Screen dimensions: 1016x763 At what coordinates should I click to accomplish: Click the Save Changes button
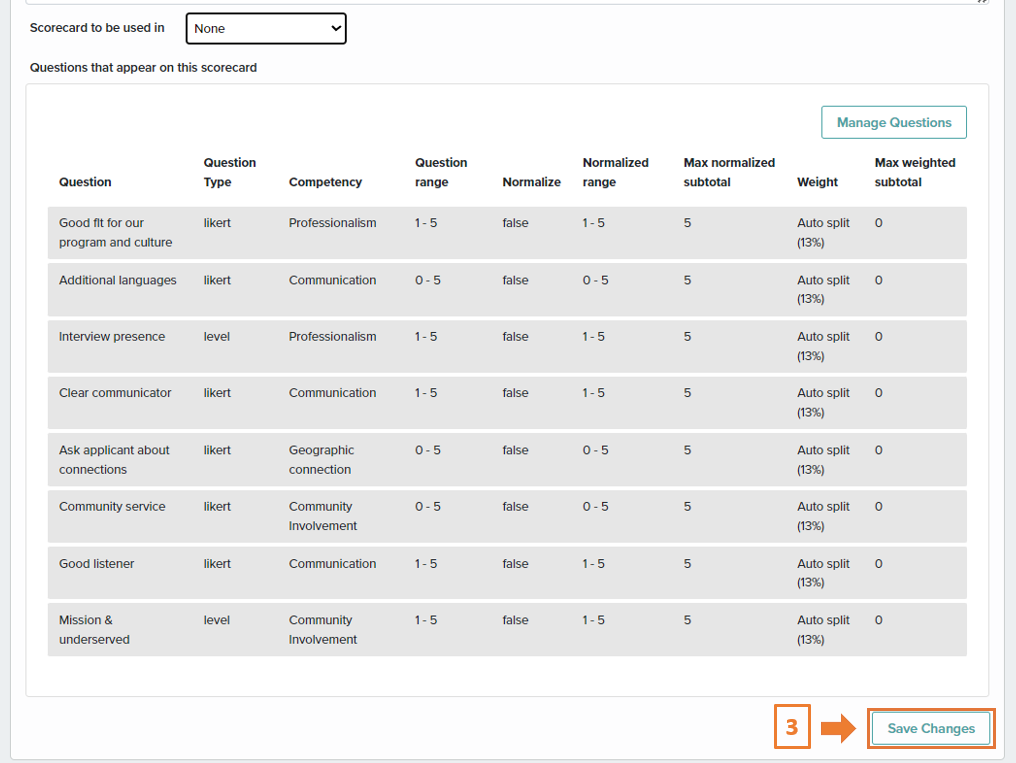pyautogui.click(x=930, y=729)
